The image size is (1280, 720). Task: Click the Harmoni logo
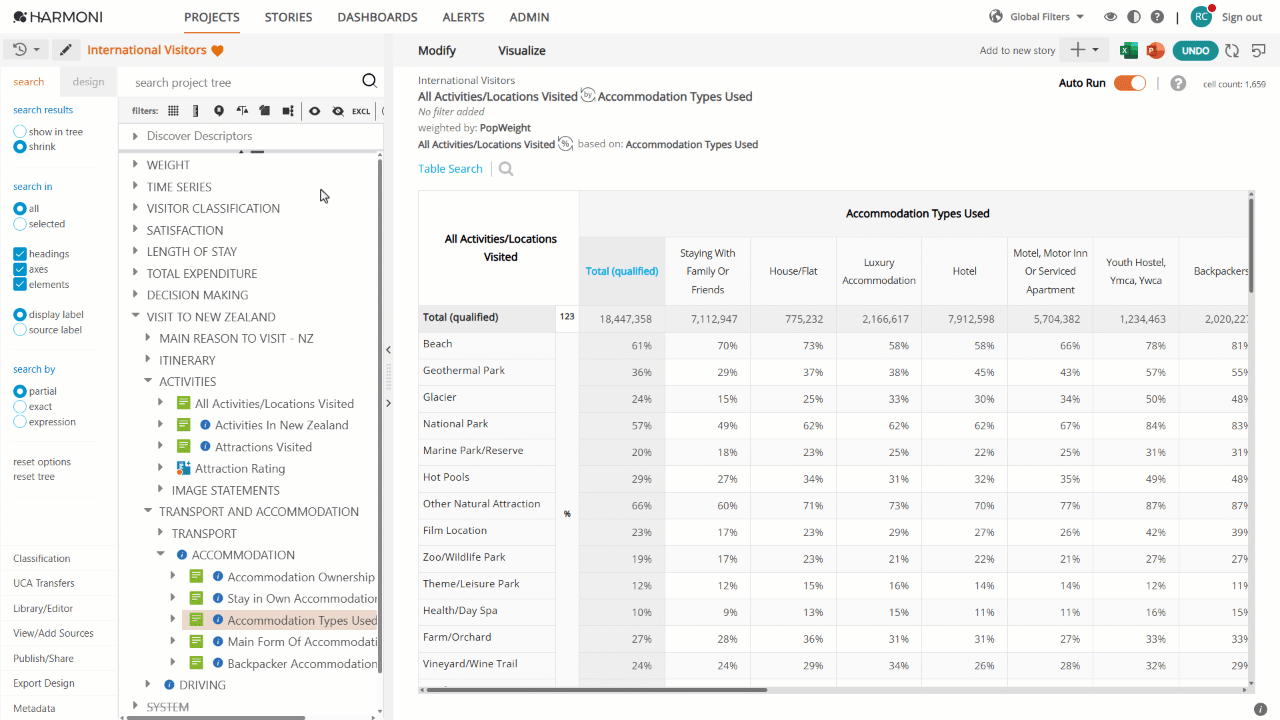(58, 17)
